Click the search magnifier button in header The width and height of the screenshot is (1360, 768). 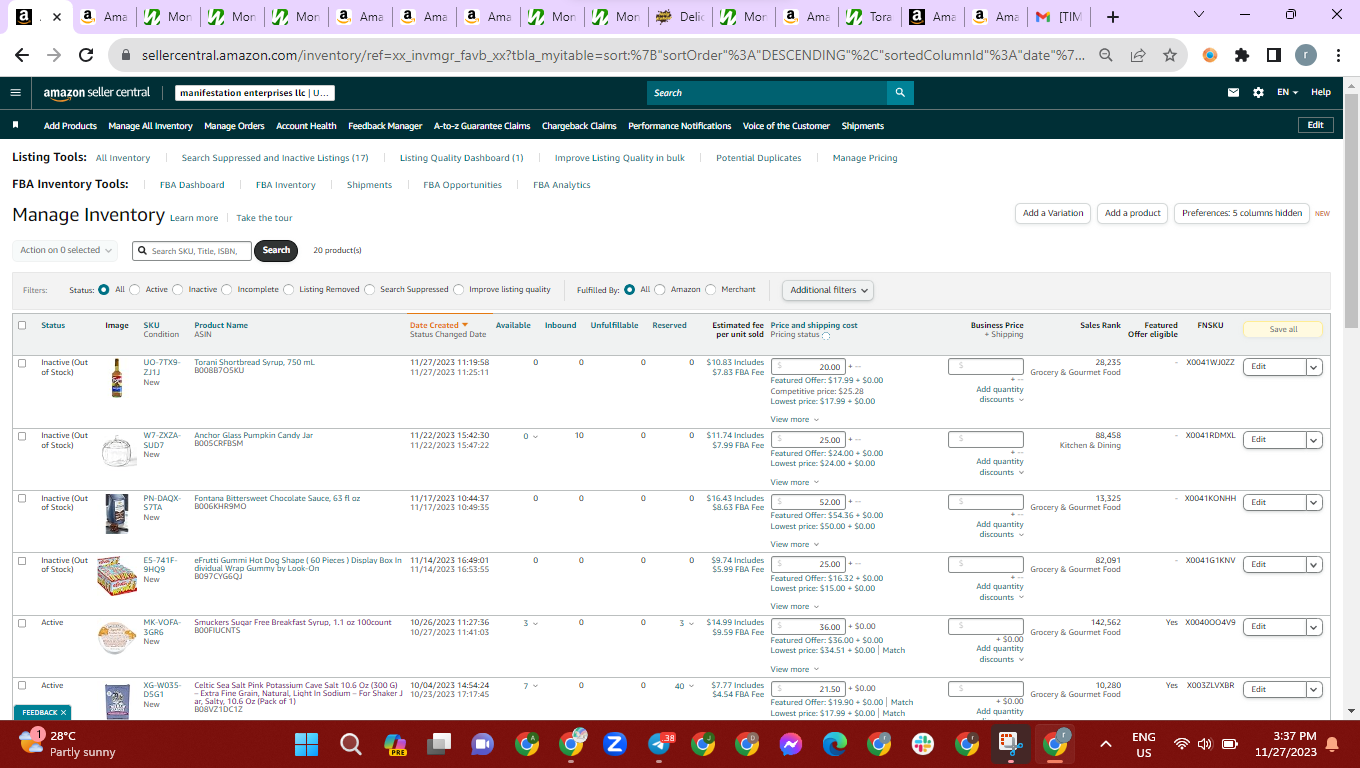(x=900, y=93)
